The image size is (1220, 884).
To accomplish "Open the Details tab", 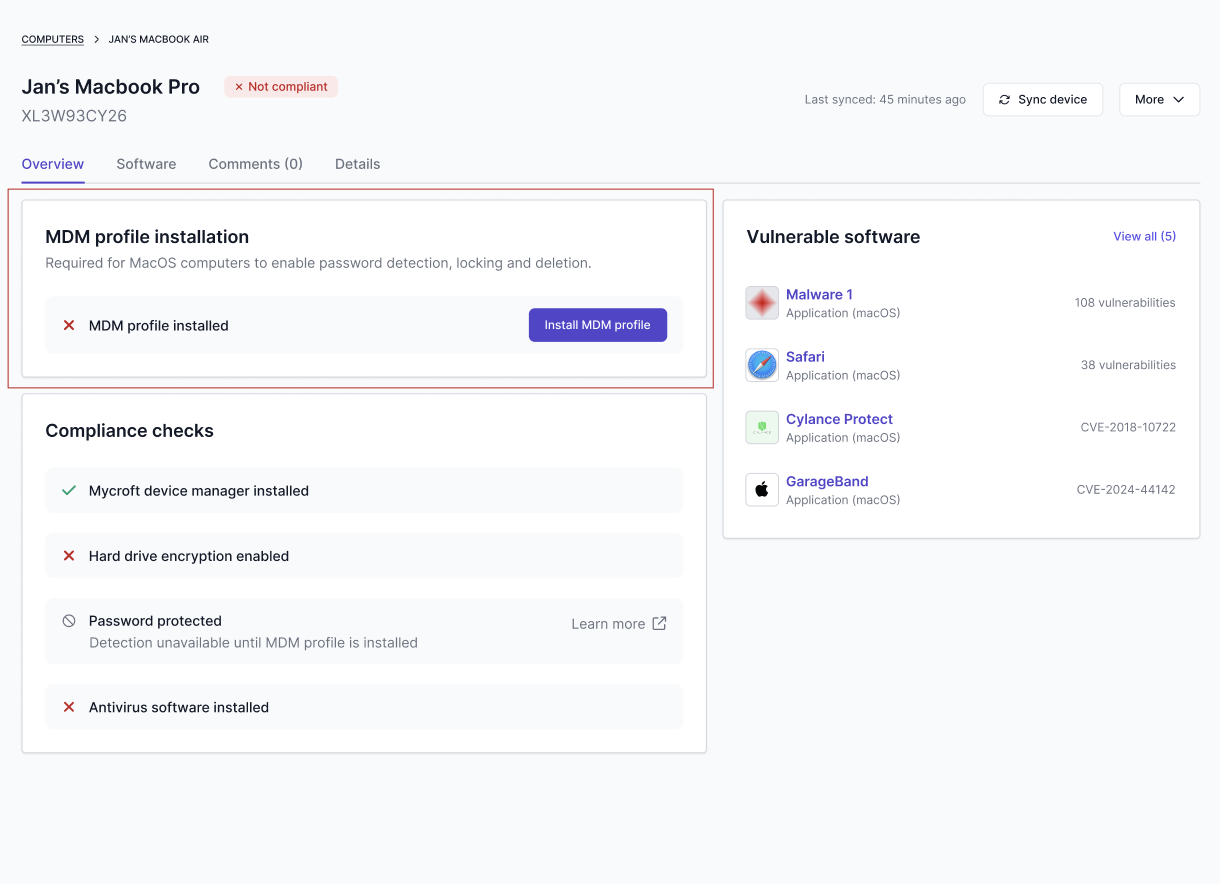I will coord(358,164).
